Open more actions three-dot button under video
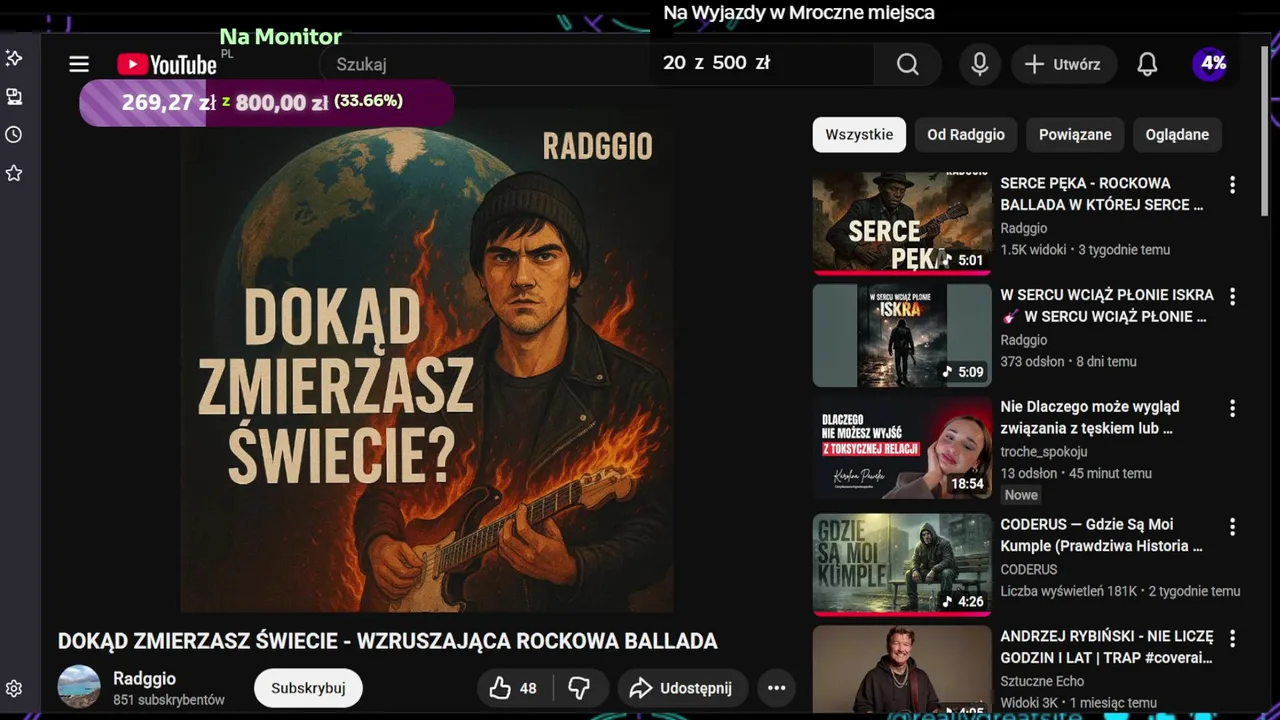1280x720 pixels. (x=777, y=688)
